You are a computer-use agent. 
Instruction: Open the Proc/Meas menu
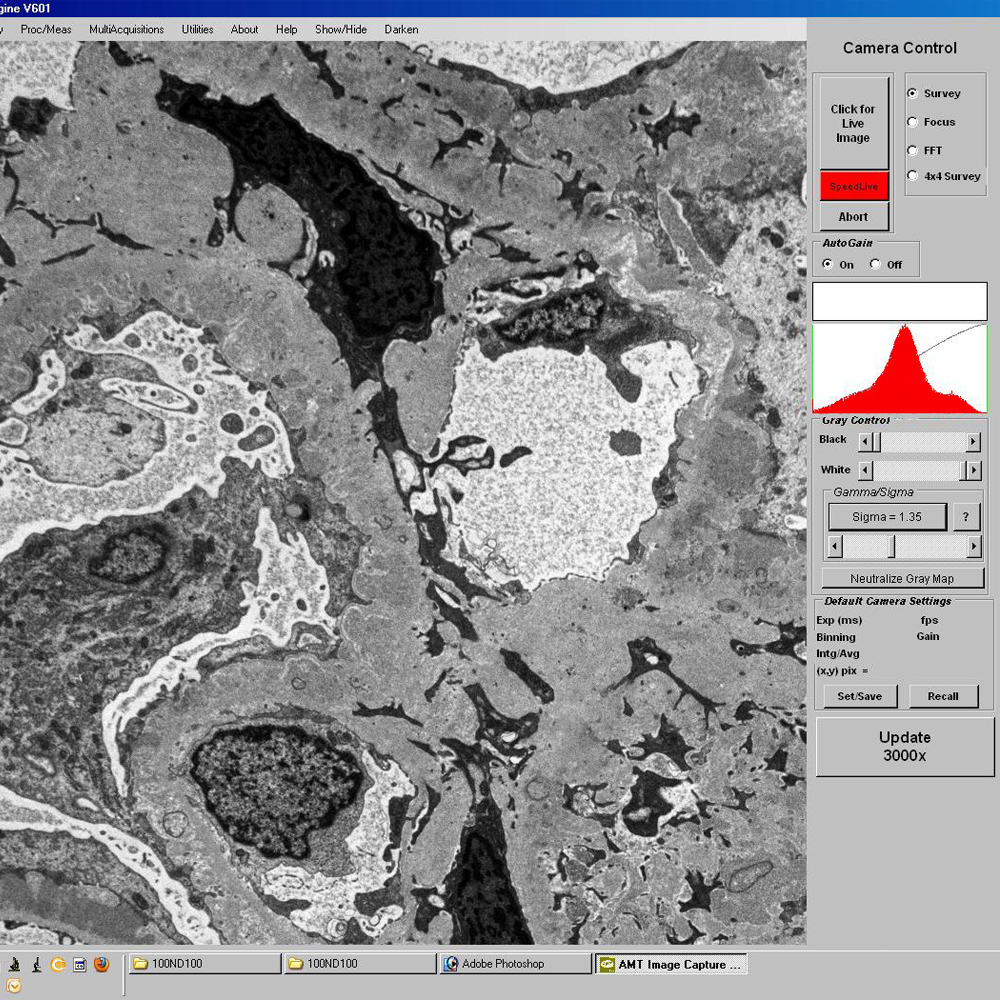(x=46, y=29)
